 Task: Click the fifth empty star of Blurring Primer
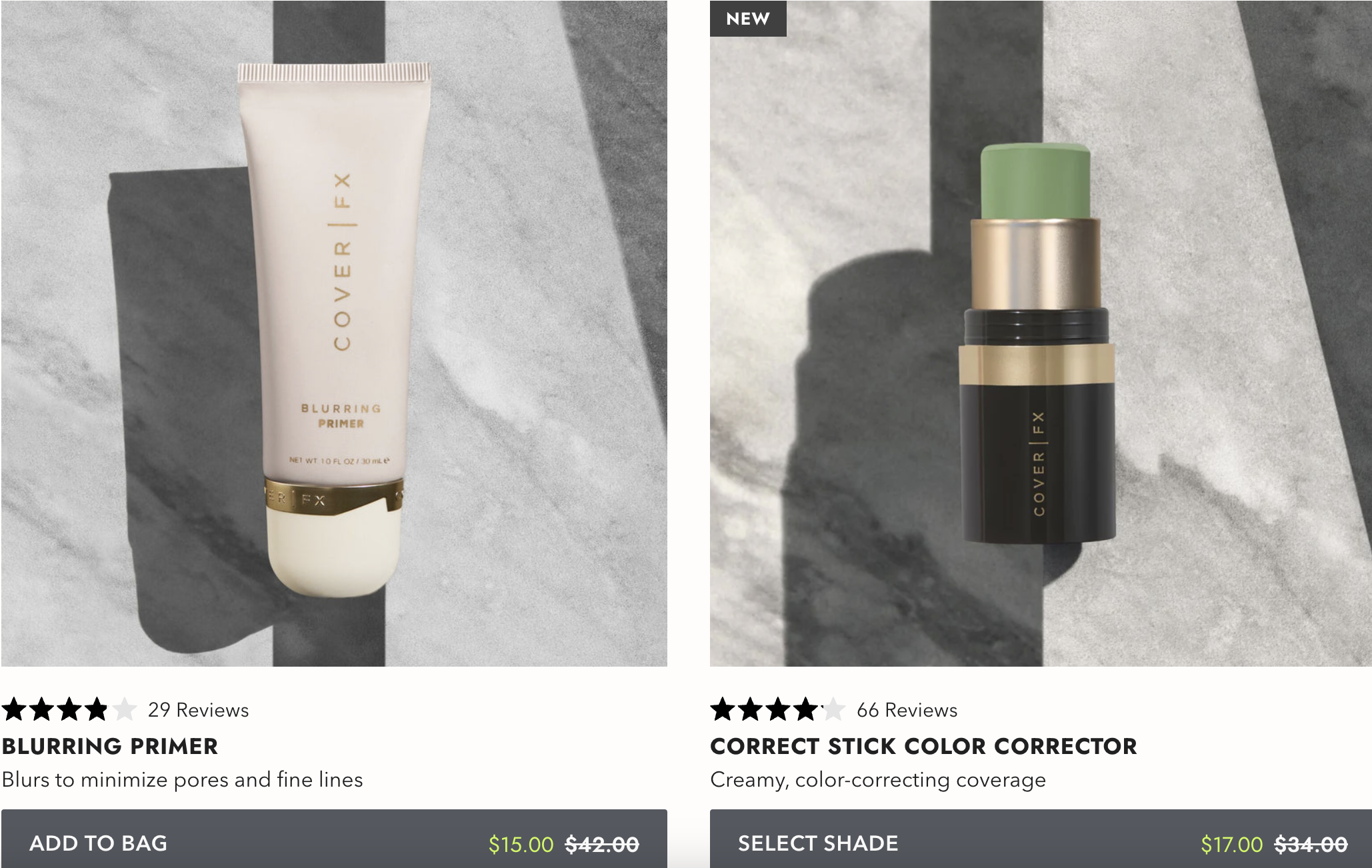pos(124,709)
